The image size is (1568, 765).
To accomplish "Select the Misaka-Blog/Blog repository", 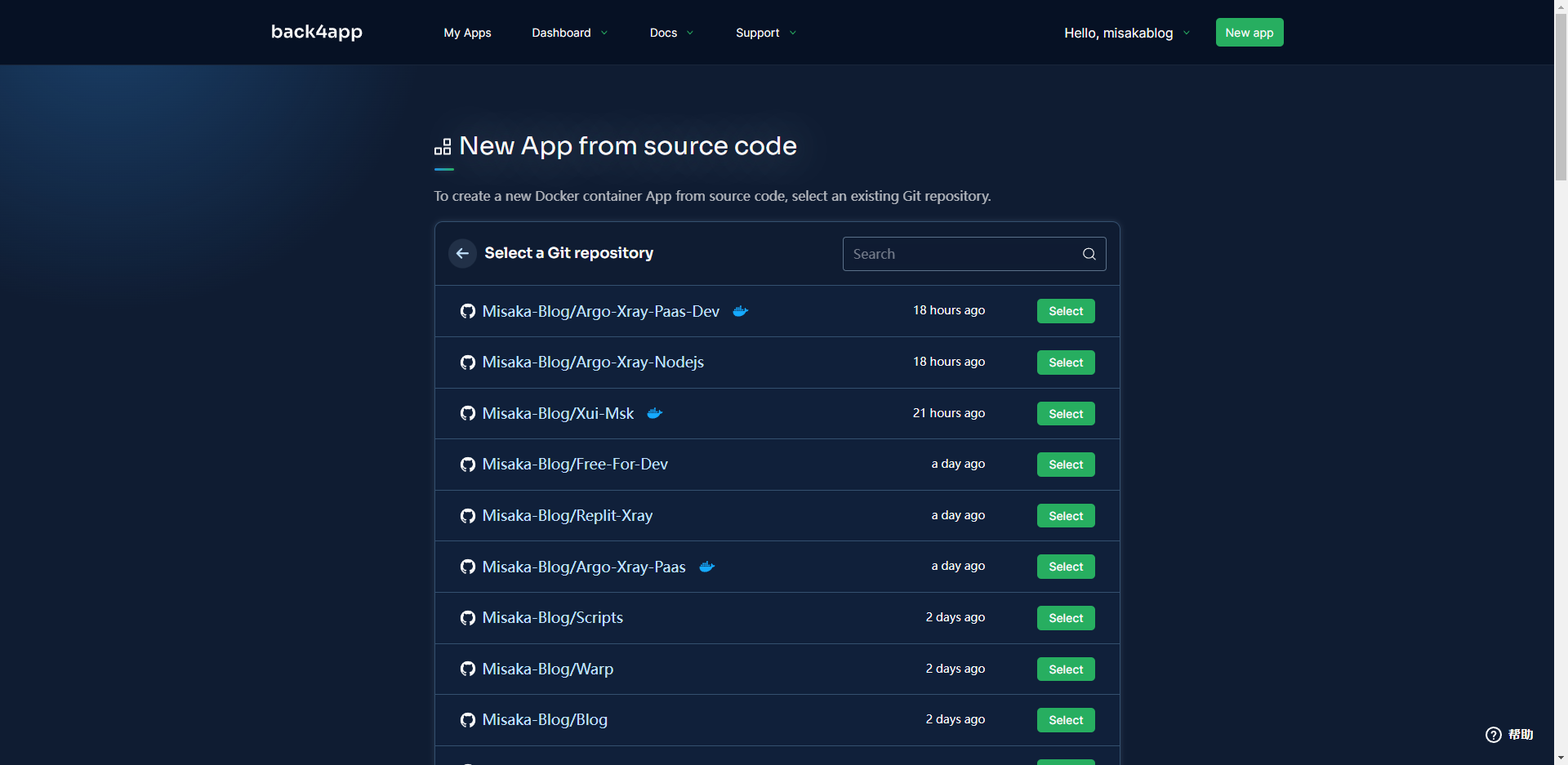I will tap(1066, 720).
